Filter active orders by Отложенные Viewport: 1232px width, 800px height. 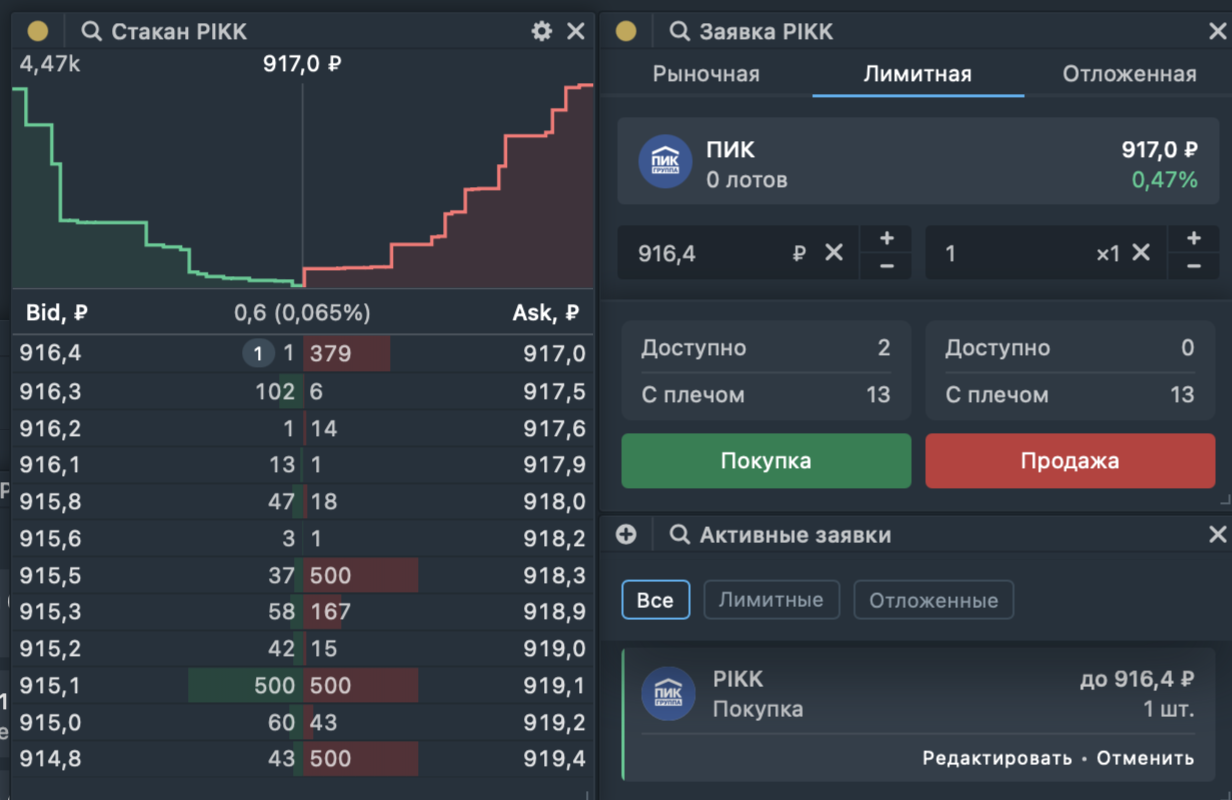click(x=933, y=600)
